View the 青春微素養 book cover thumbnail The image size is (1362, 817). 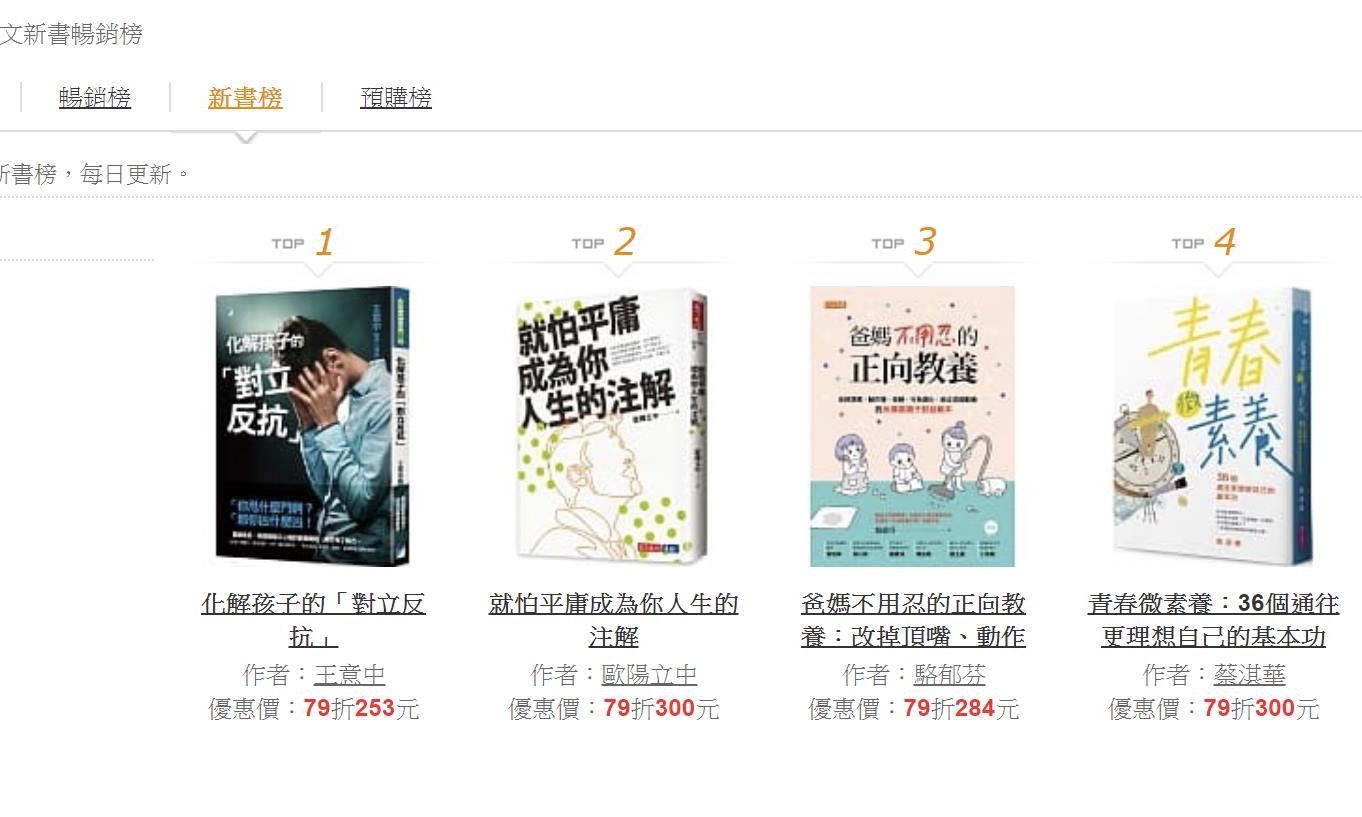pyautogui.click(x=1213, y=427)
